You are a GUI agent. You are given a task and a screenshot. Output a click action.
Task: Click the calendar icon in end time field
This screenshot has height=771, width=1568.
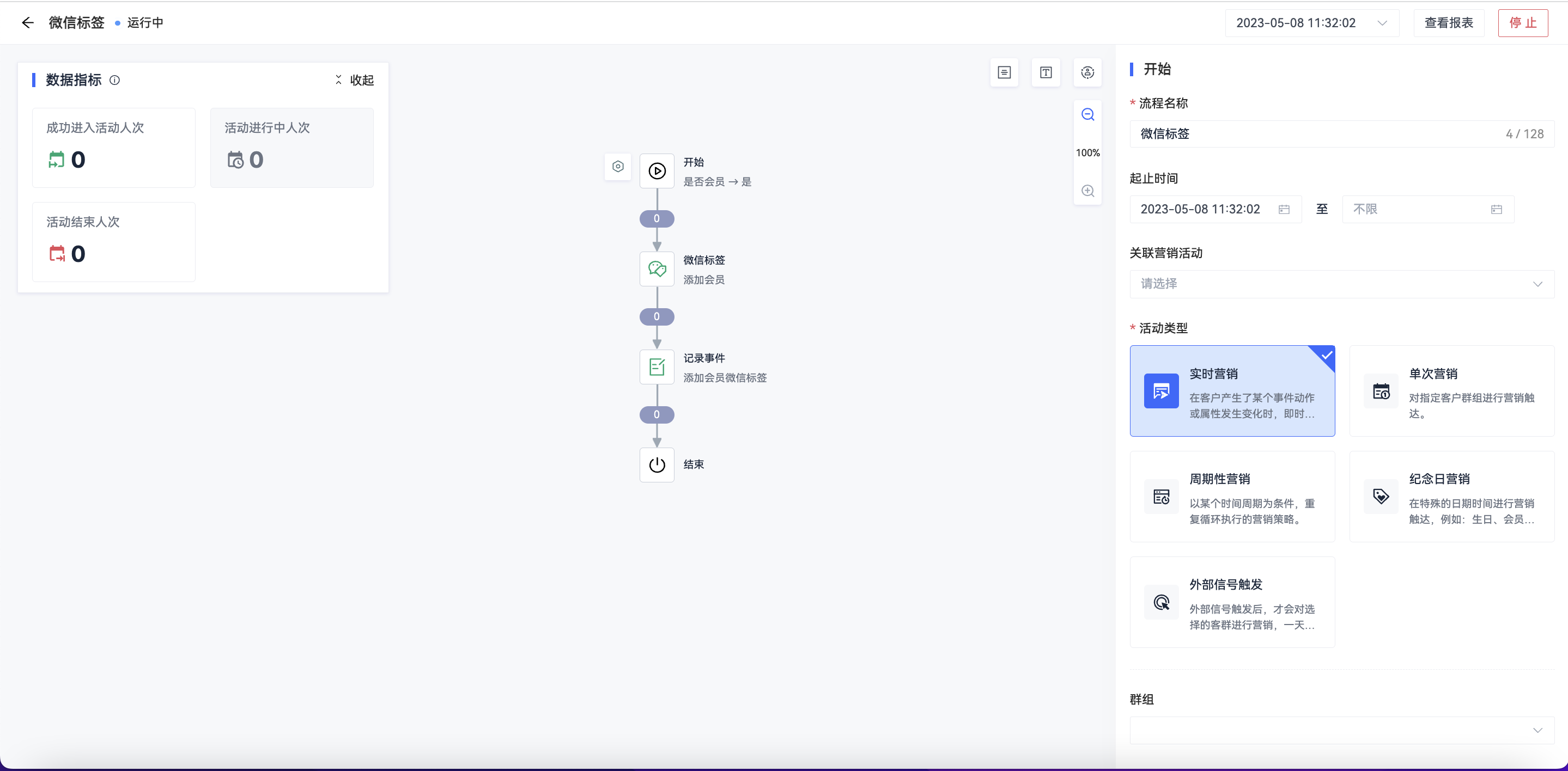tap(1496, 209)
